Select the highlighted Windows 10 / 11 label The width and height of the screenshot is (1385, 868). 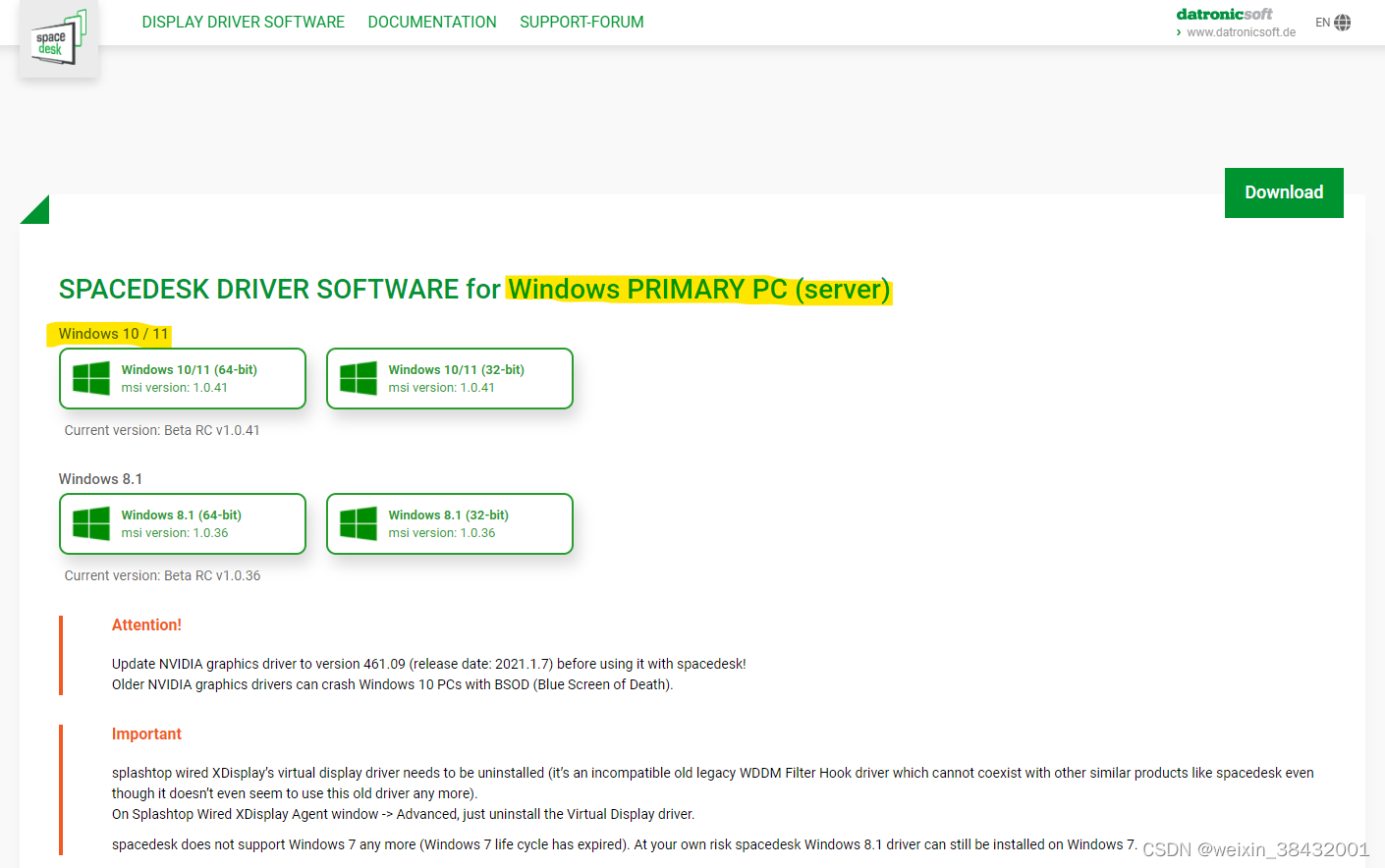click(x=113, y=334)
